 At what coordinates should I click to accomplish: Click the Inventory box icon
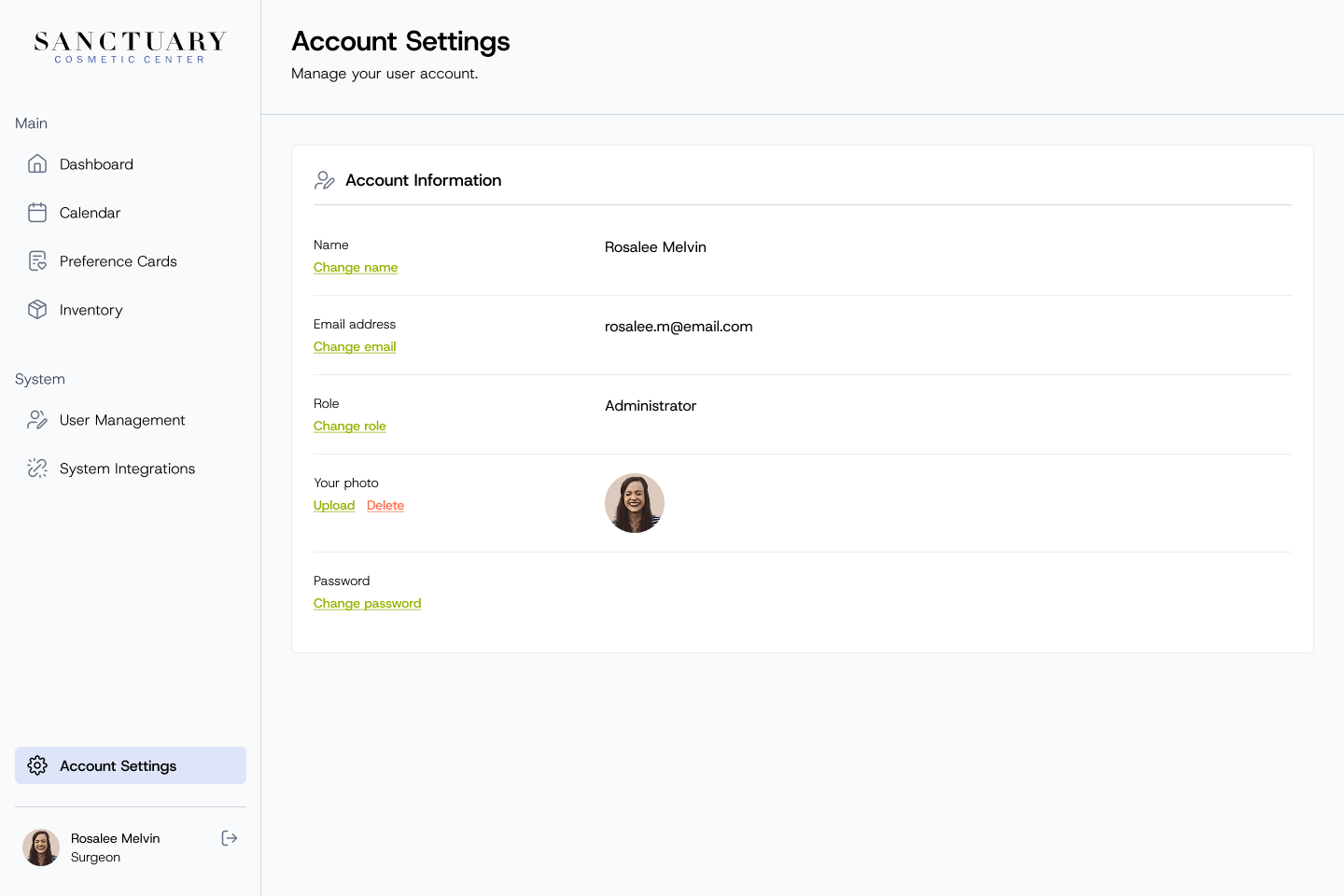[37, 310]
